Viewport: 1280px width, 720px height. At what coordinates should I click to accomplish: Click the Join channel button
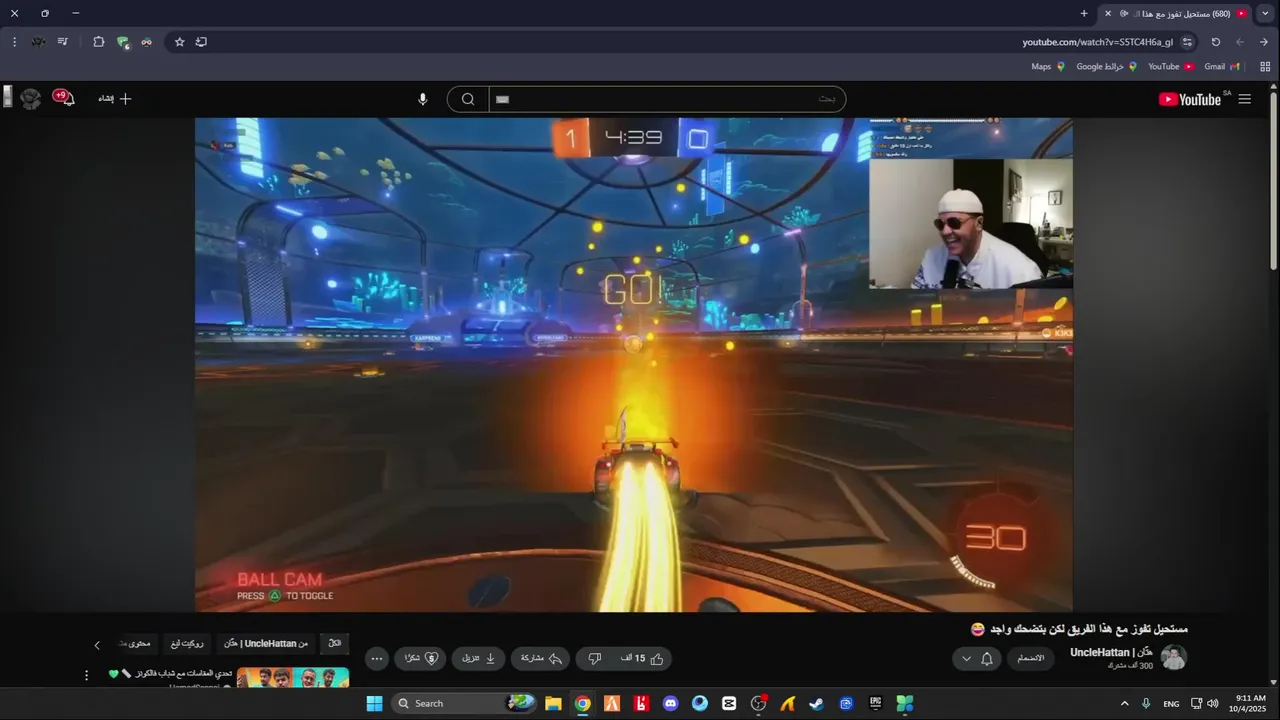click(1030, 658)
